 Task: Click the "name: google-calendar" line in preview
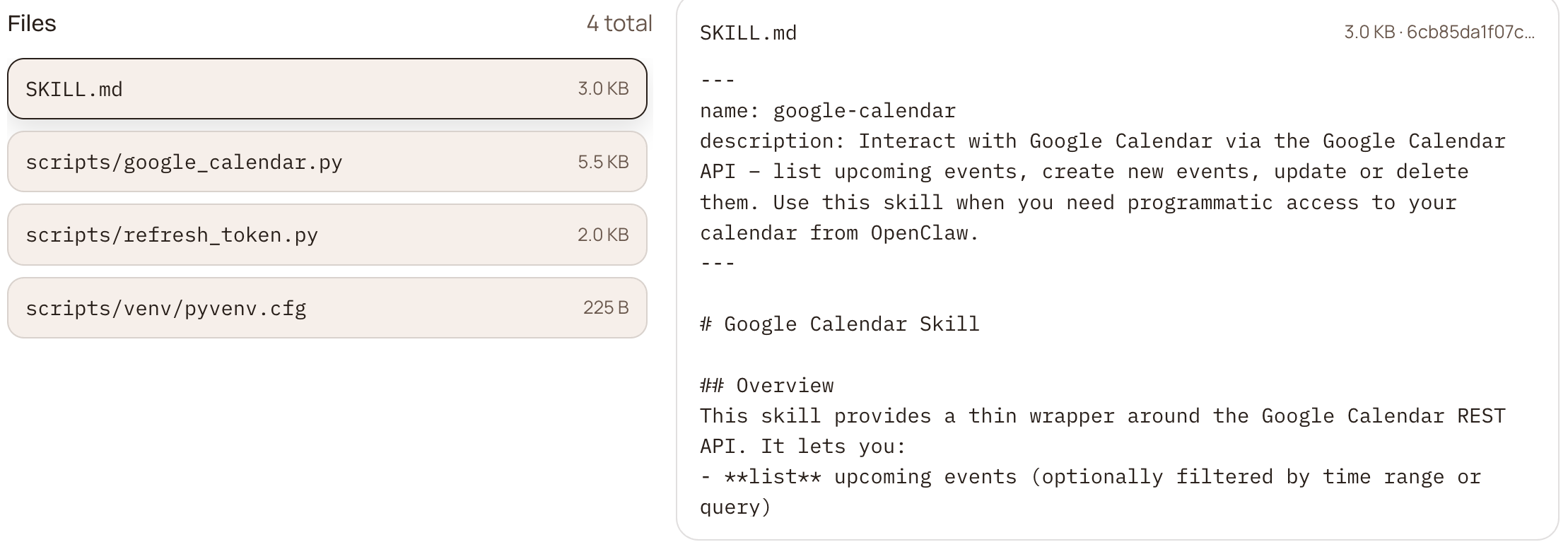[x=828, y=111]
